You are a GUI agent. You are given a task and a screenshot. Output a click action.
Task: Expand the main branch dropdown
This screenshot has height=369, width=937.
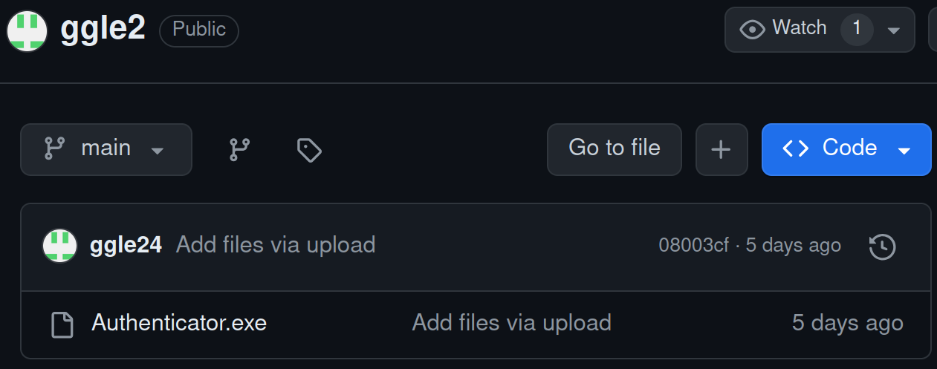106,150
